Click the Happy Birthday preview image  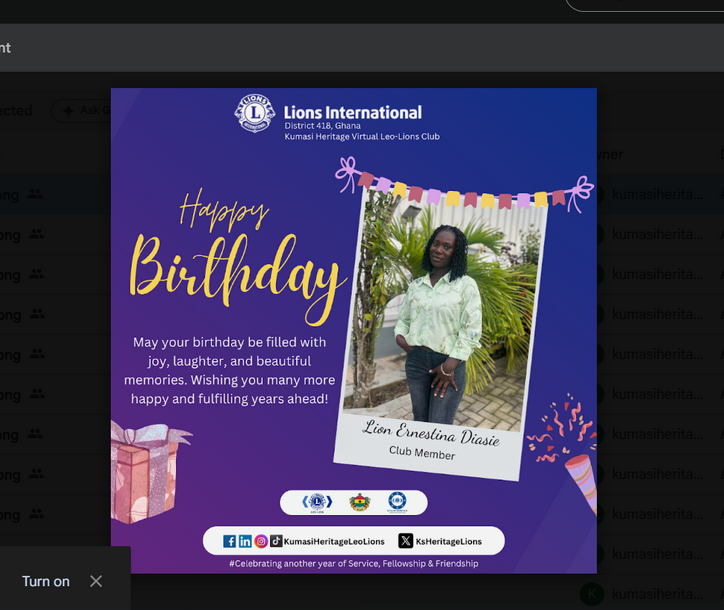point(354,331)
